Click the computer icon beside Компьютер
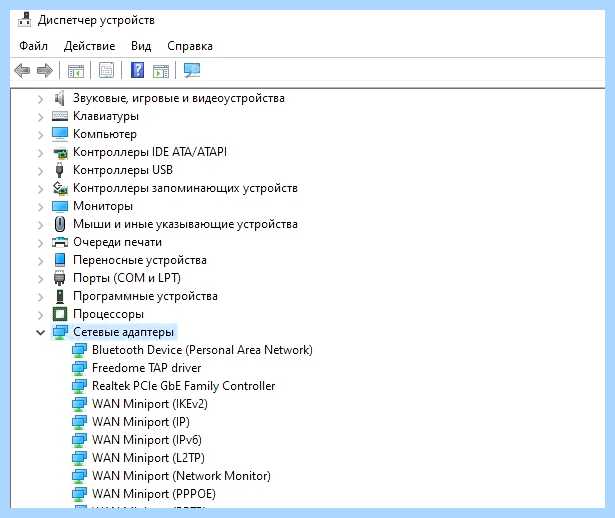Viewport: 615px width, 518px height. click(60, 134)
